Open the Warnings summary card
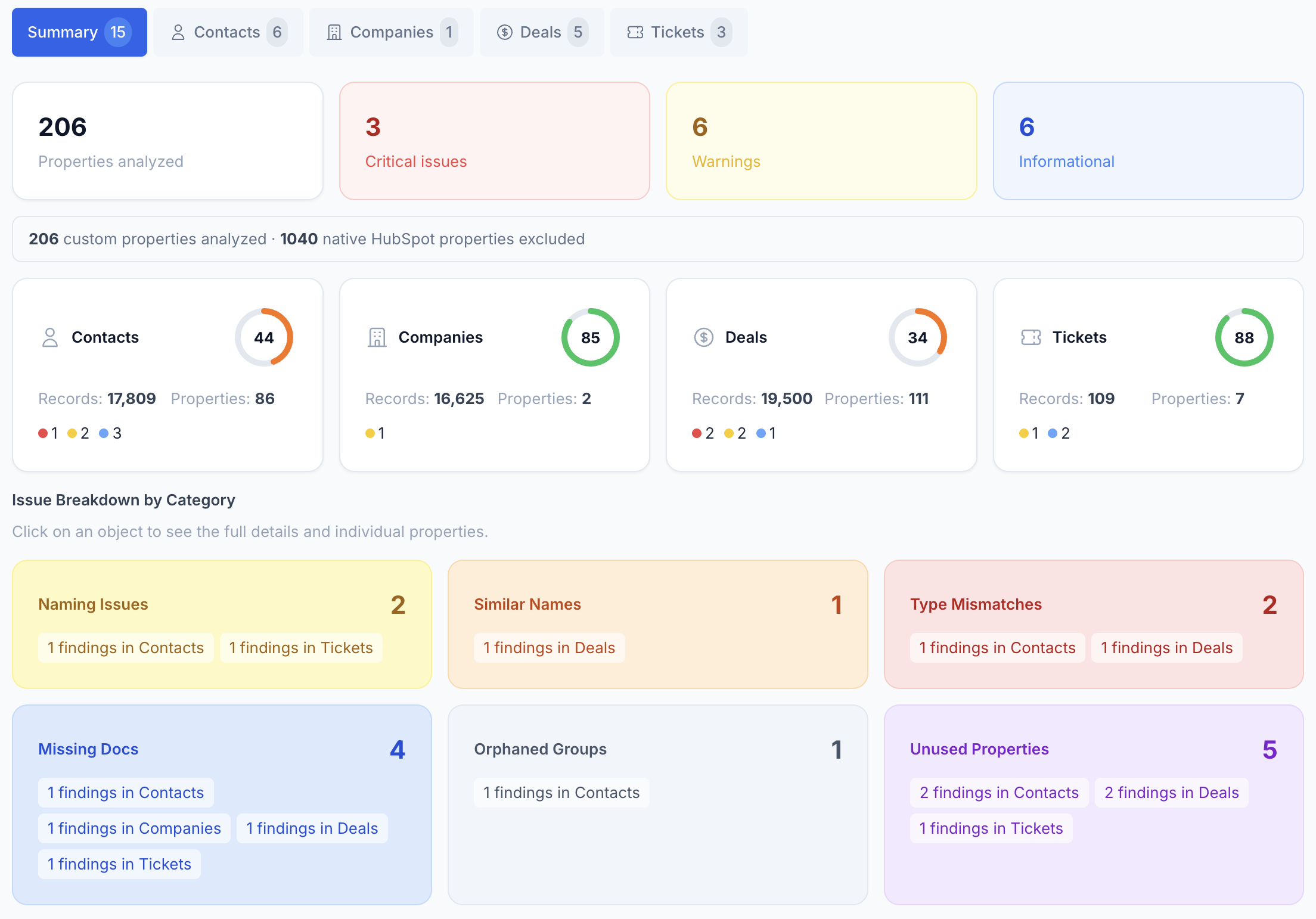This screenshot has height=919, width=1316. [821, 141]
